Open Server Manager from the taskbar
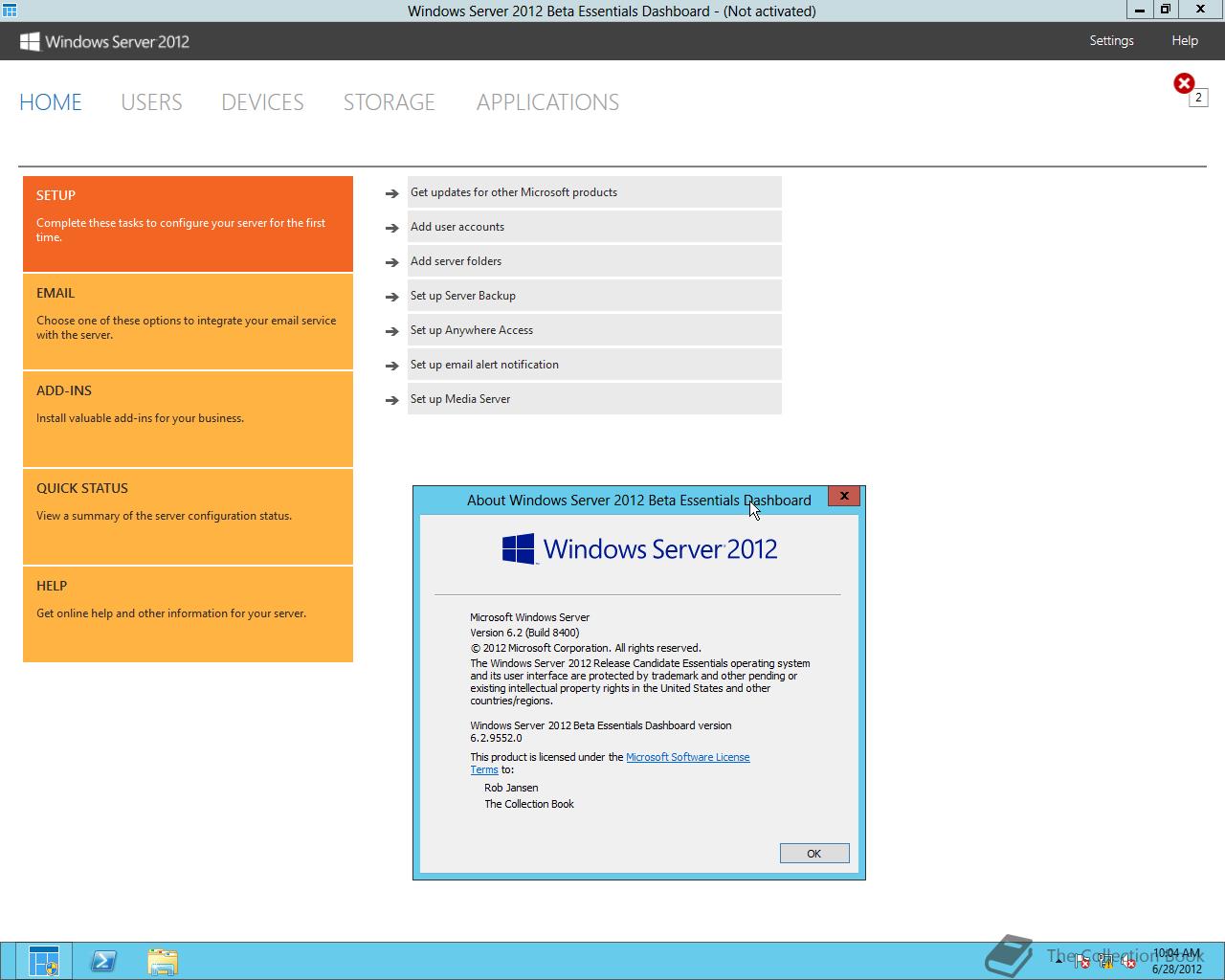 point(44,962)
